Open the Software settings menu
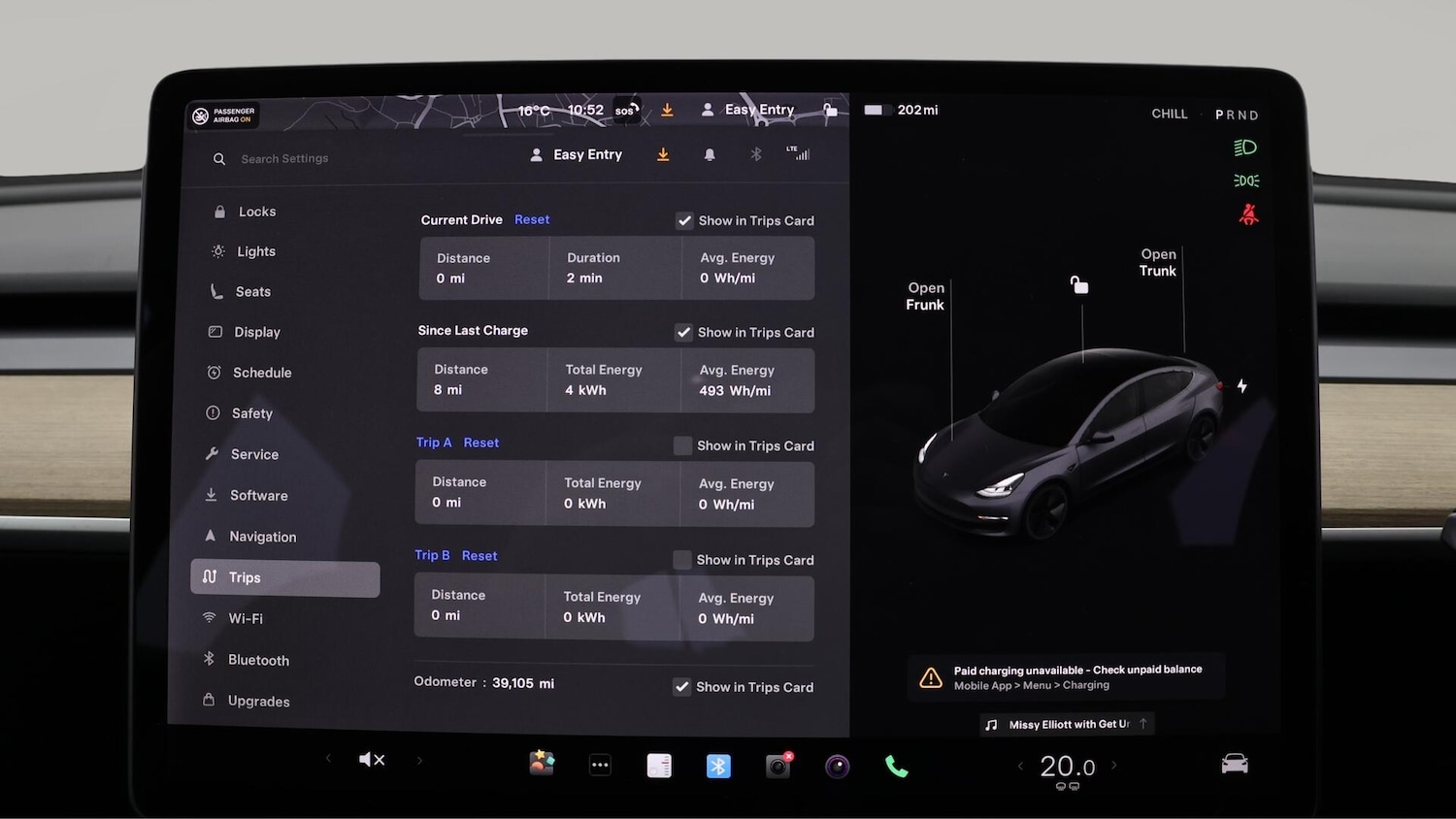Image resolution: width=1456 pixels, height=819 pixels. pyautogui.click(x=258, y=495)
